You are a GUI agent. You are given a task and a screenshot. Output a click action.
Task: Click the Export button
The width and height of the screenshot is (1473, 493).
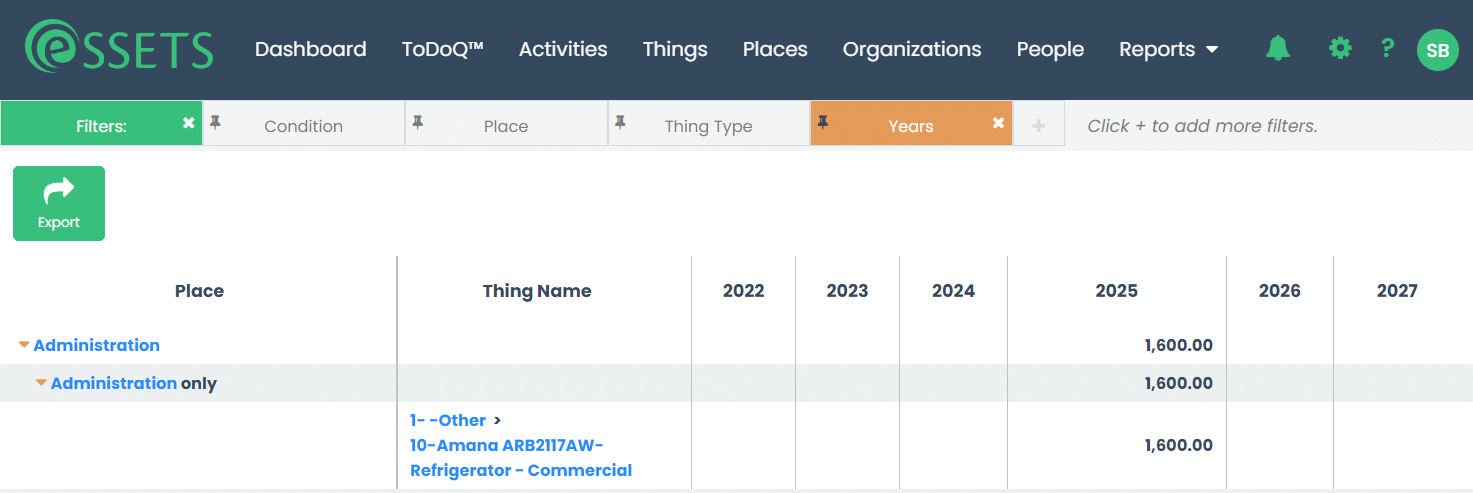pyautogui.click(x=59, y=203)
